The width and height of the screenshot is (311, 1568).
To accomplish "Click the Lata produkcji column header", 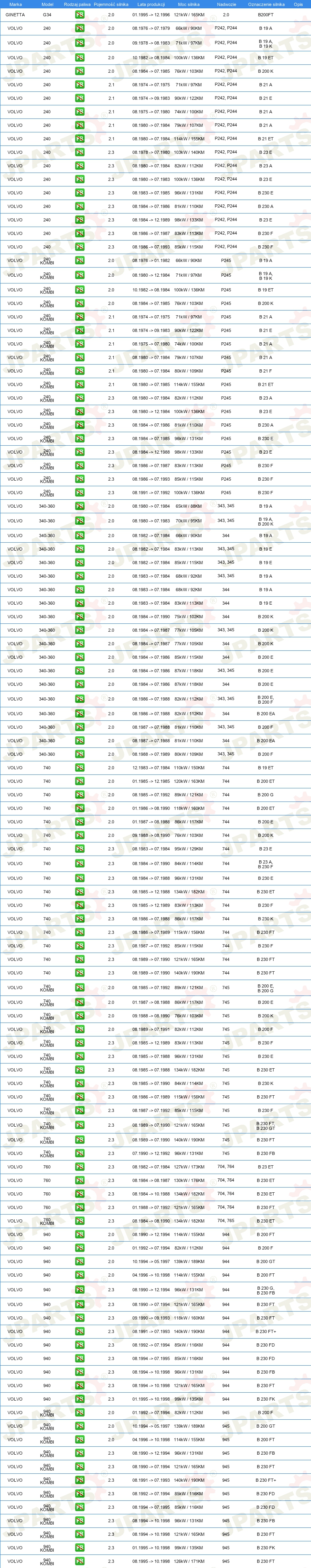I will (x=151, y=4).
